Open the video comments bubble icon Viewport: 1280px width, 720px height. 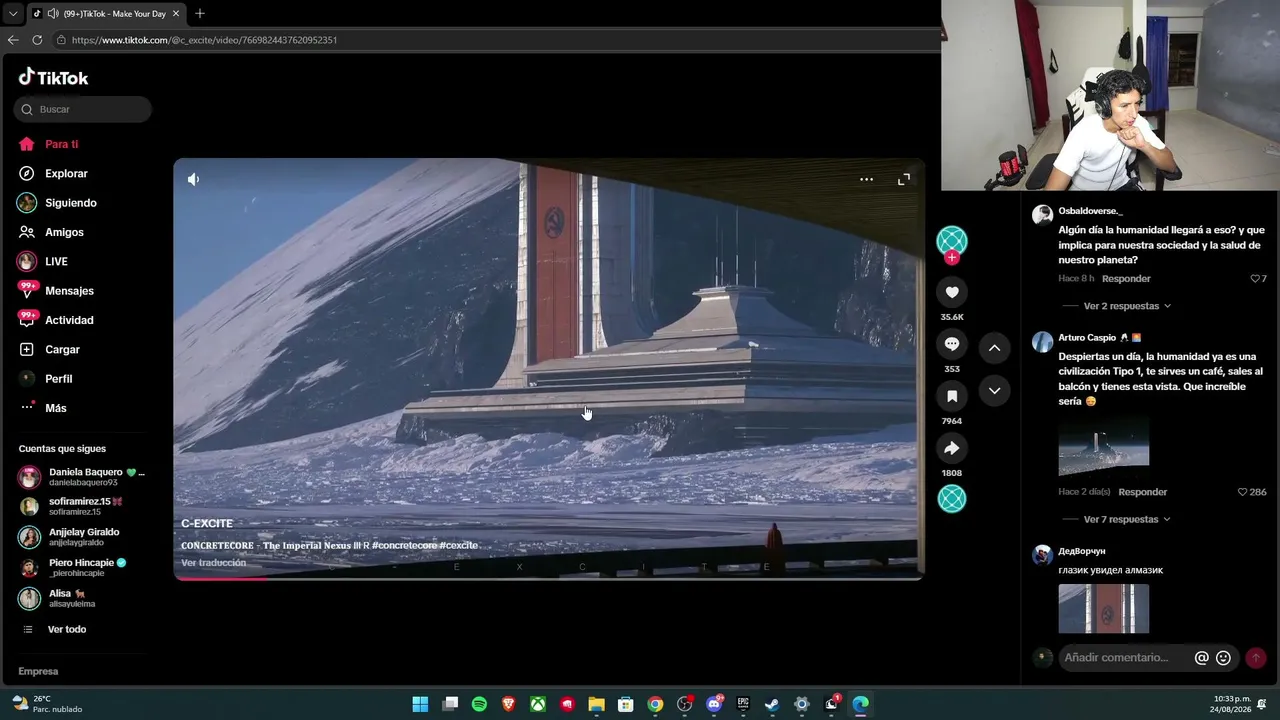(x=952, y=344)
